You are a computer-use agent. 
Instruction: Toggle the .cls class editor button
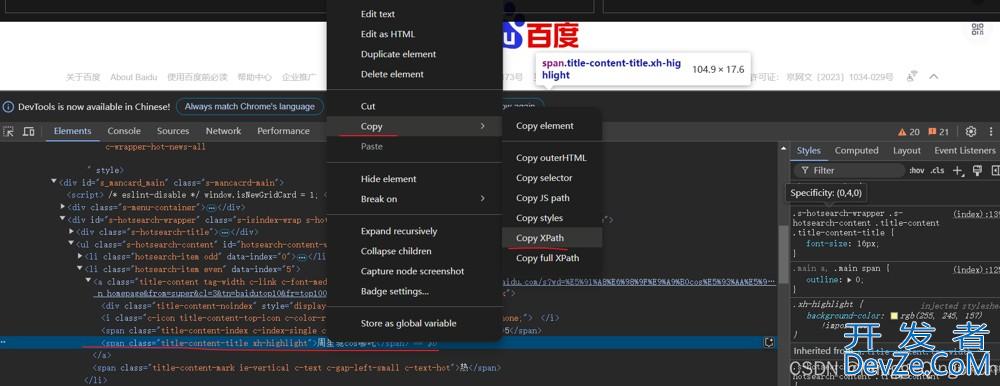pos(938,170)
